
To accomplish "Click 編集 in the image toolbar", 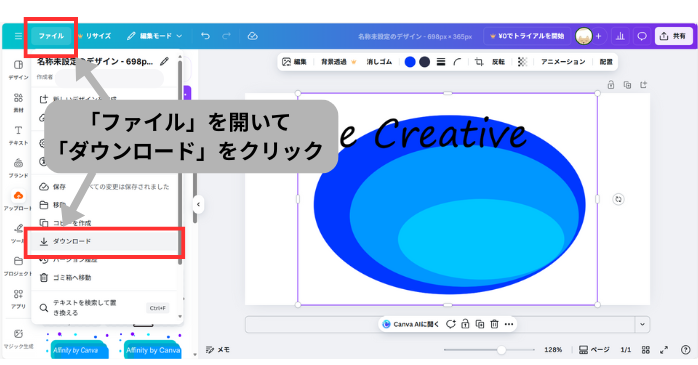I will point(295,62).
